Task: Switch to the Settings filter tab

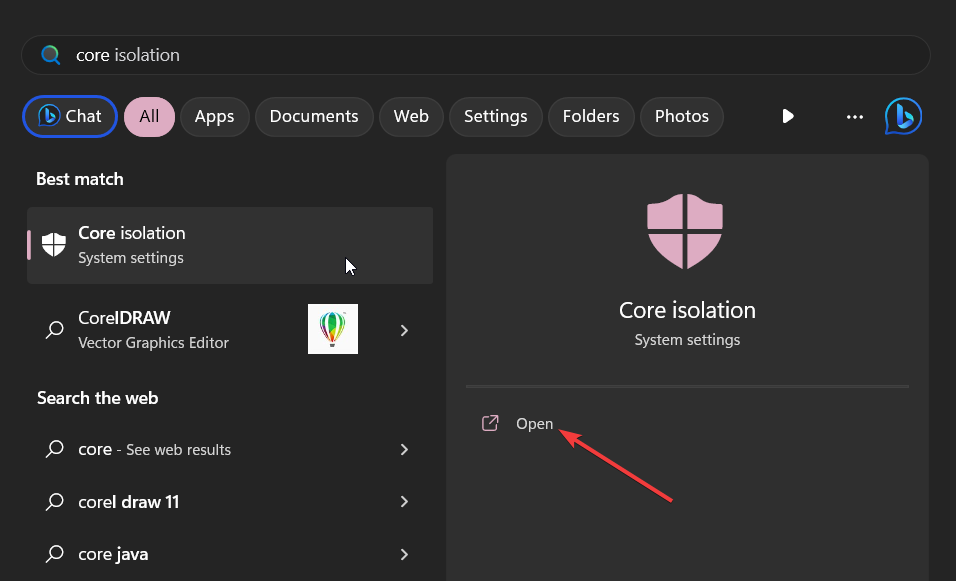Action: [496, 116]
